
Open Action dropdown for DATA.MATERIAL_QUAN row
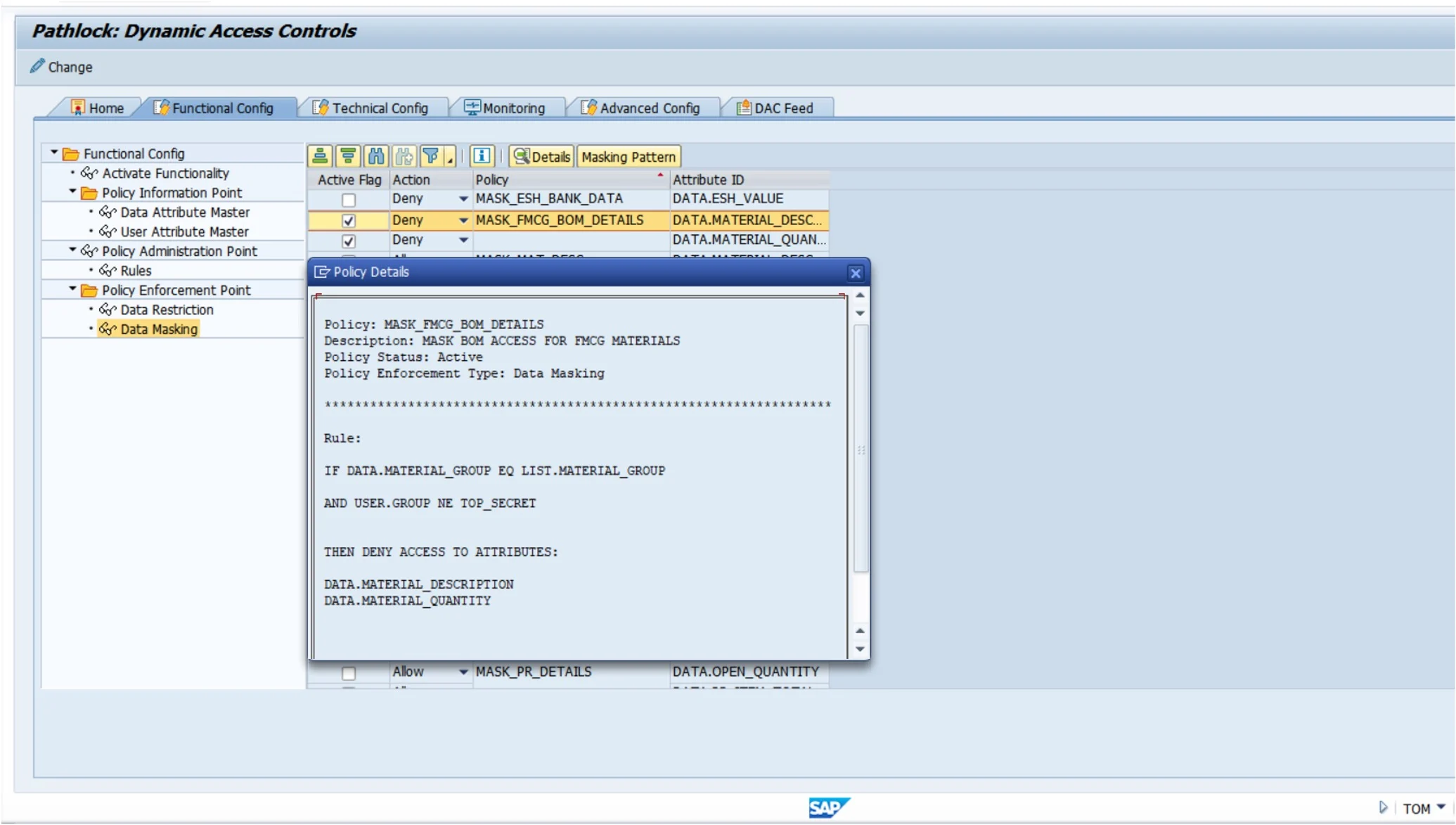point(463,240)
